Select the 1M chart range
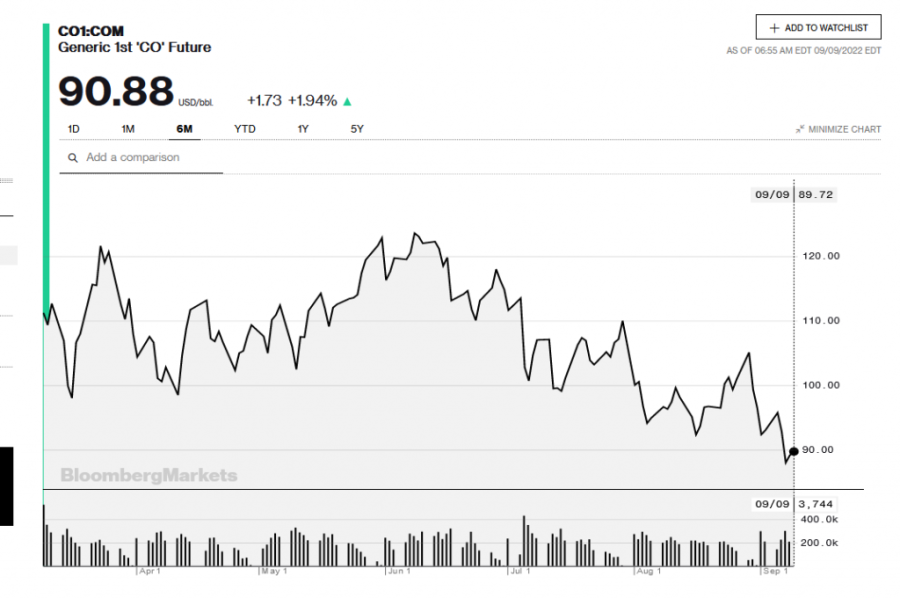This screenshot has height=598, width=900. (128, 129)
